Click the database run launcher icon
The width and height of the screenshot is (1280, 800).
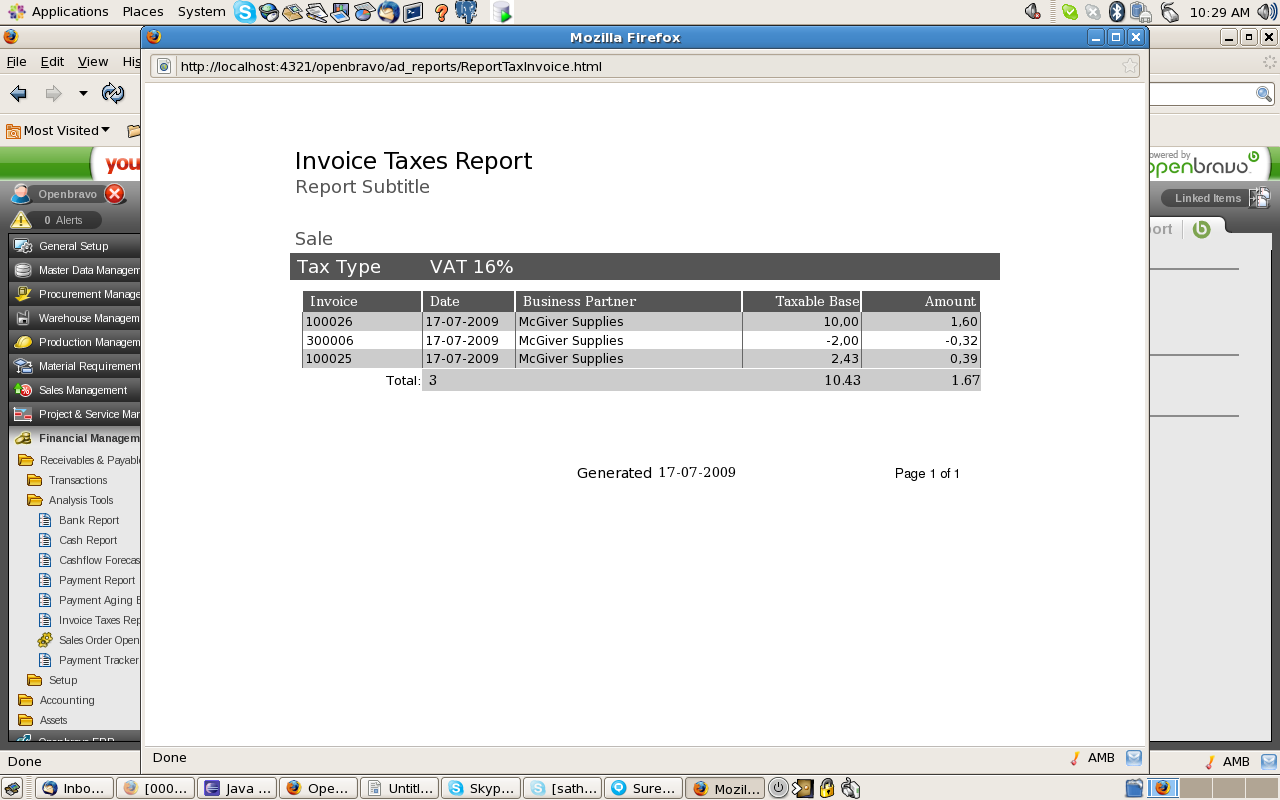click(502, 12)
